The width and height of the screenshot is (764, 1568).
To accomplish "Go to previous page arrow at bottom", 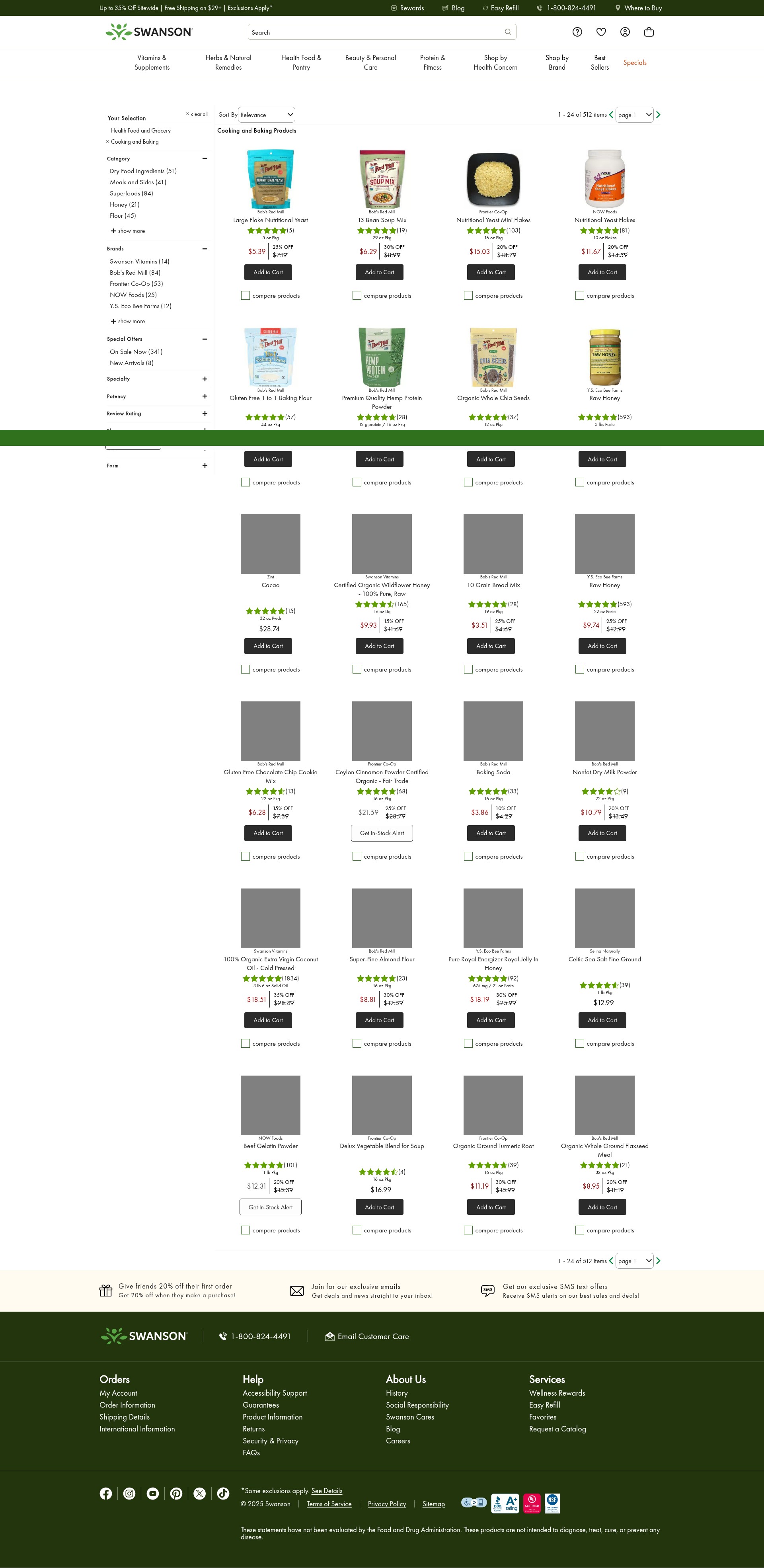I will pyautogui.click(x=611, y=1261).
